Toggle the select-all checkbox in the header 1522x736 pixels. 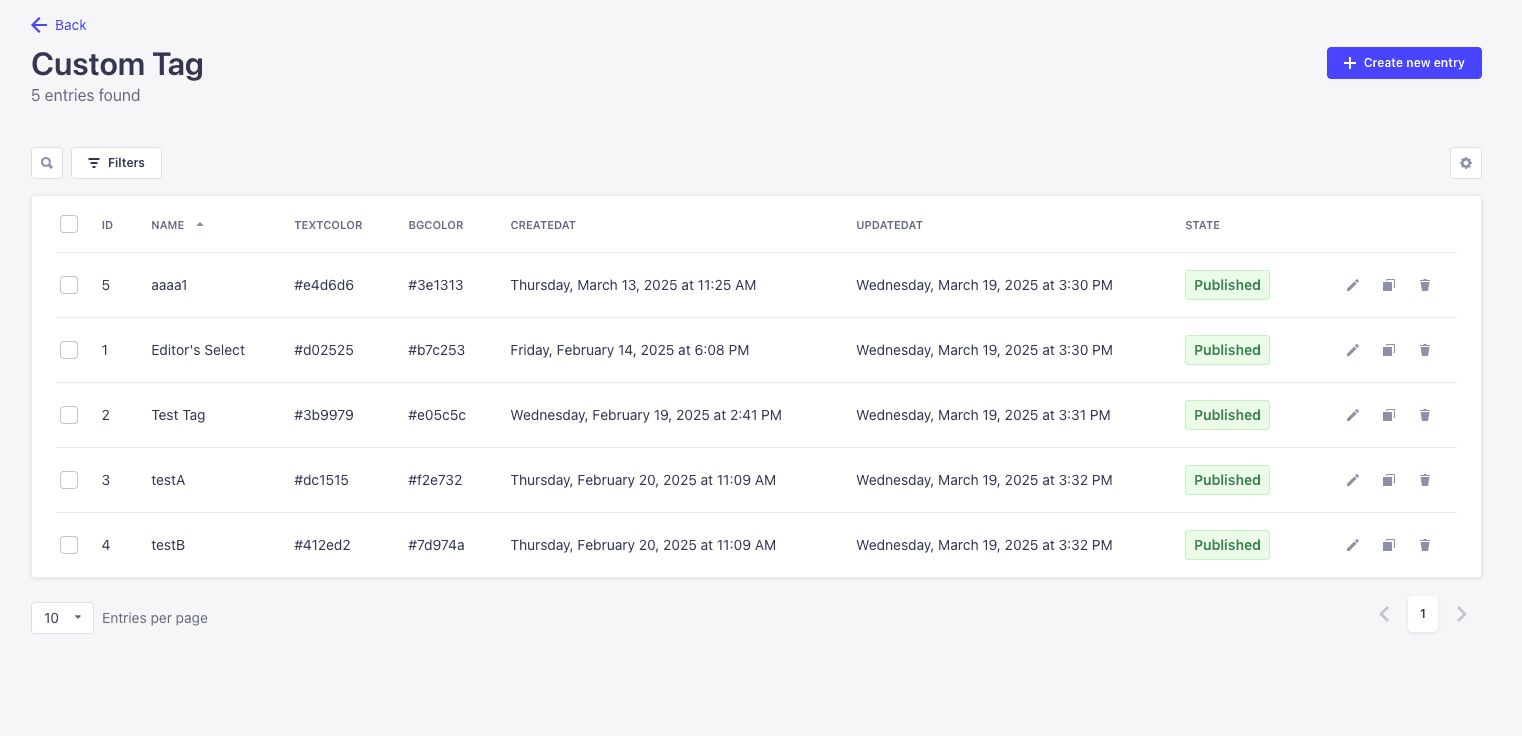tap(69, 224)
